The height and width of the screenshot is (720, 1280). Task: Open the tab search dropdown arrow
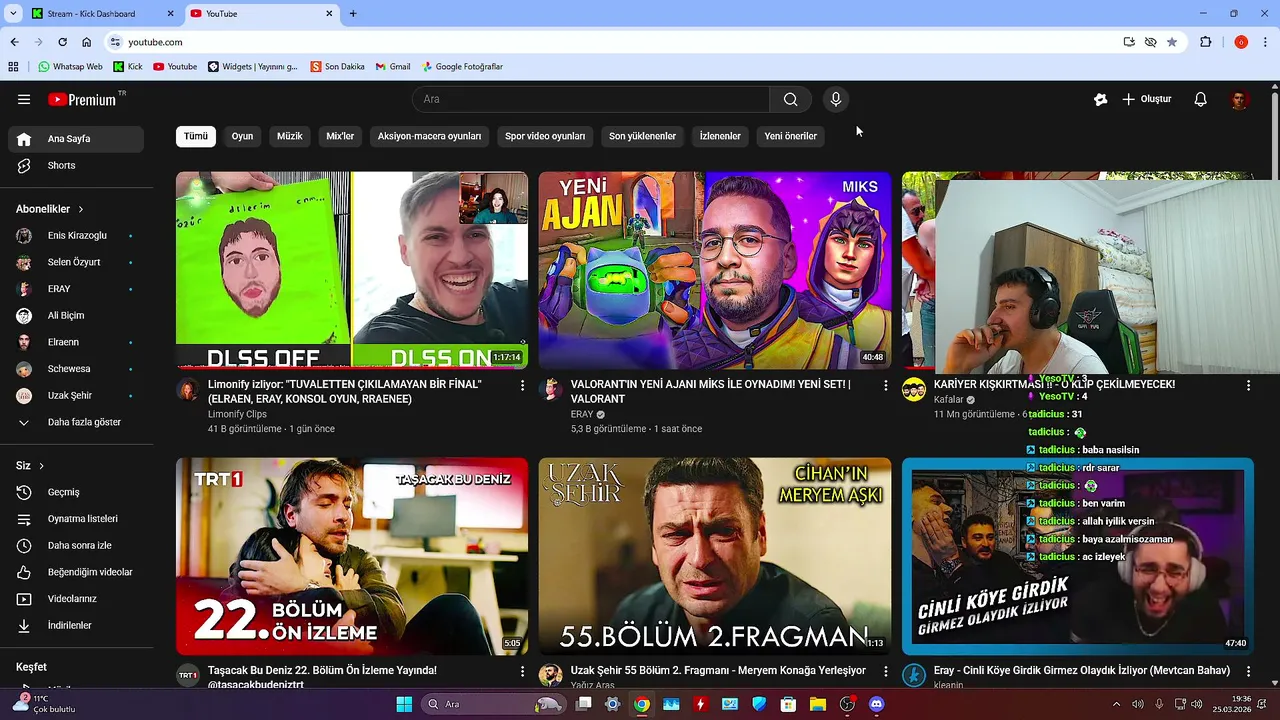pyautogui.click(x=13, y=14)
